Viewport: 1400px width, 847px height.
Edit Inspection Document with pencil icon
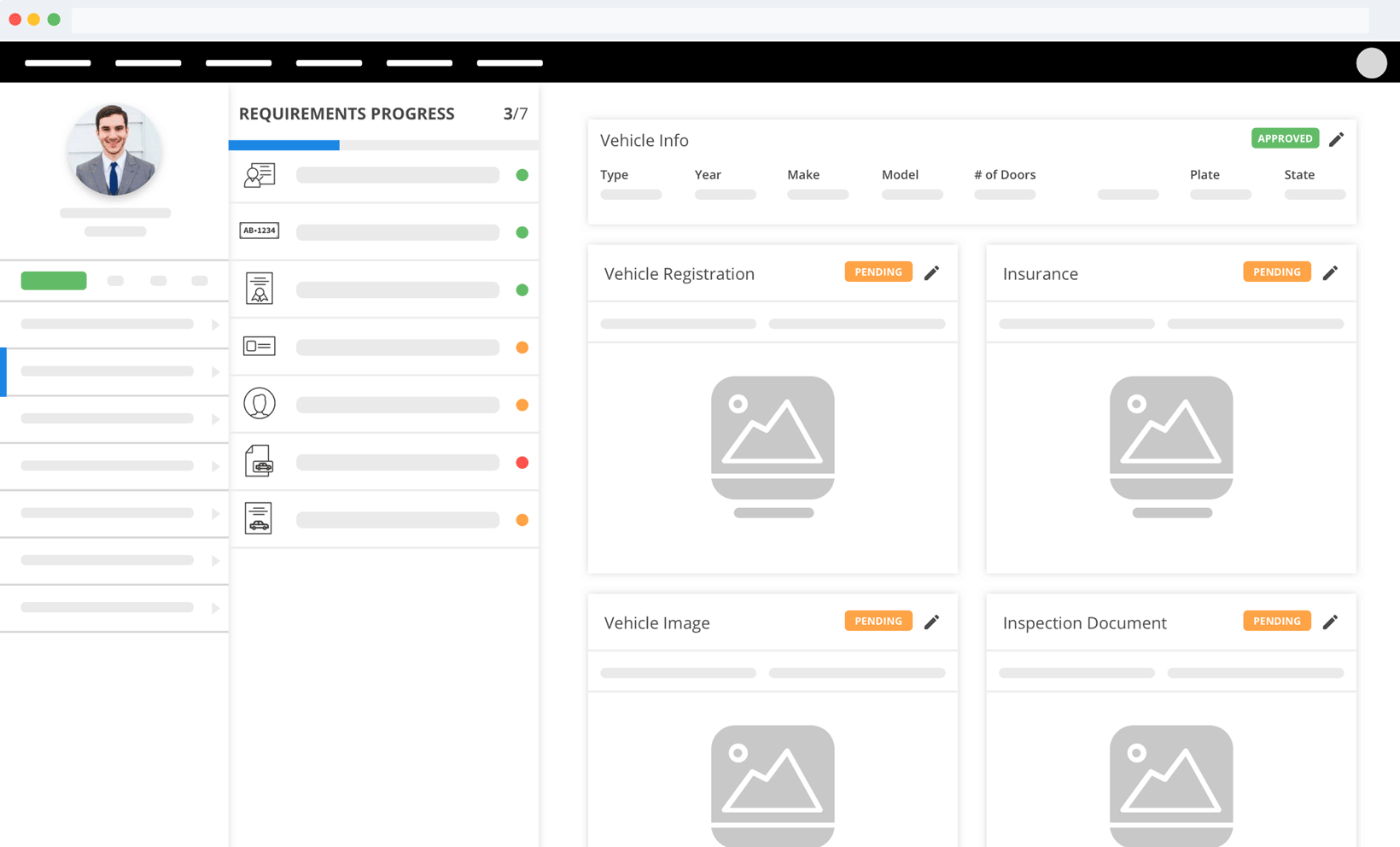(x=1330, y=622)
